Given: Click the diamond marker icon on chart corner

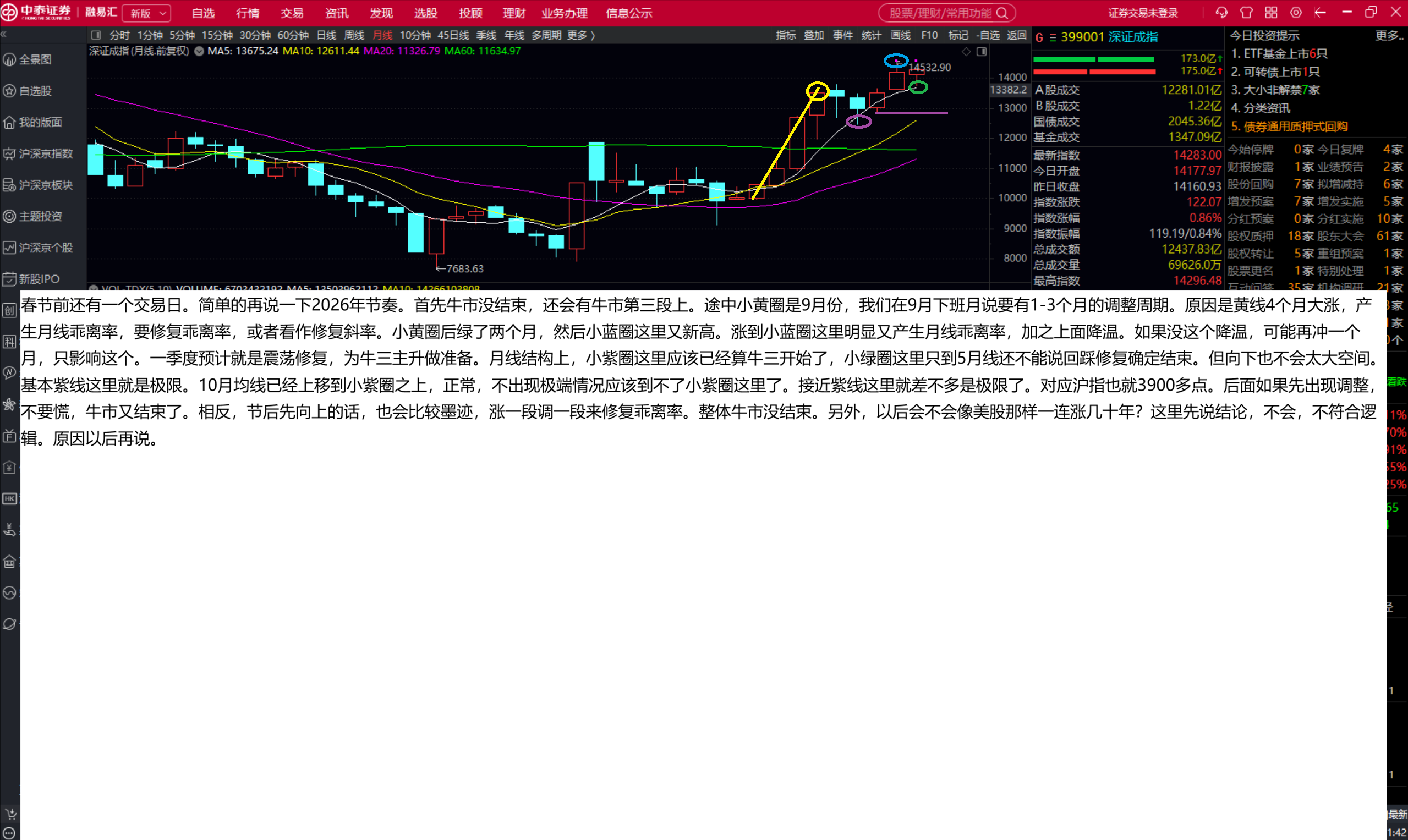Looking at the screenshot, I should pyautogui.click(x=966, y=52).
